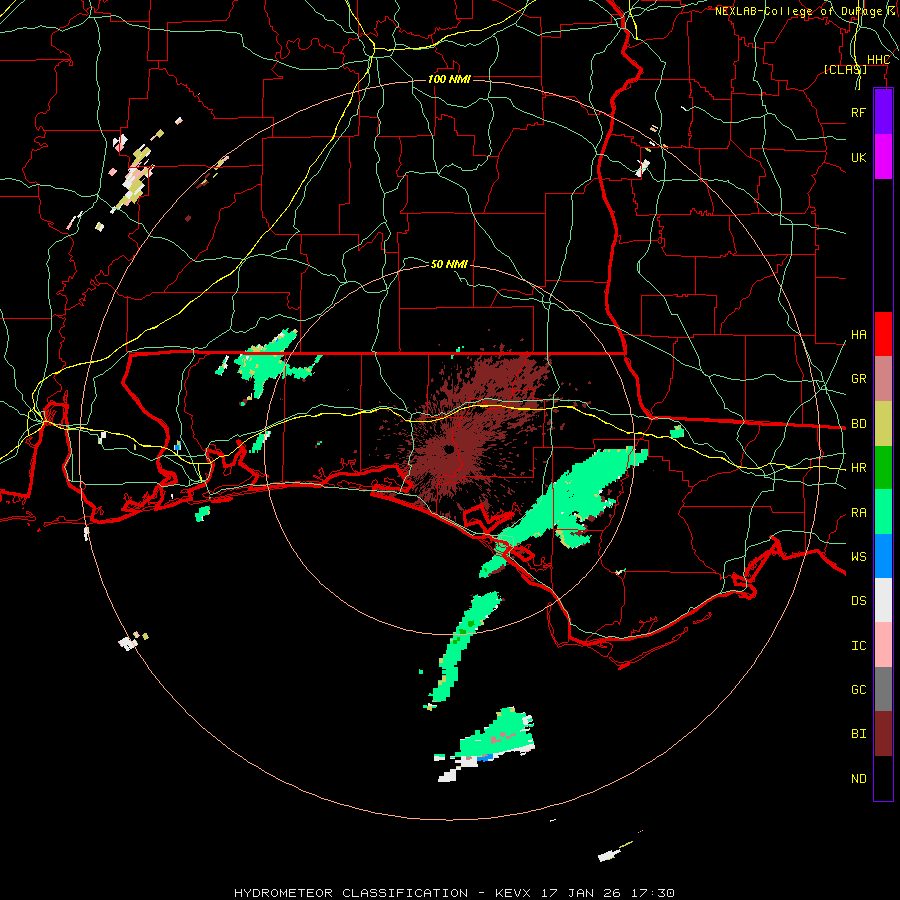The height and width of the screenshot is (900, 900).
Task: Pick the pinkish GR legend swatch
Action: pyautogui.click(x=883, y=379)
